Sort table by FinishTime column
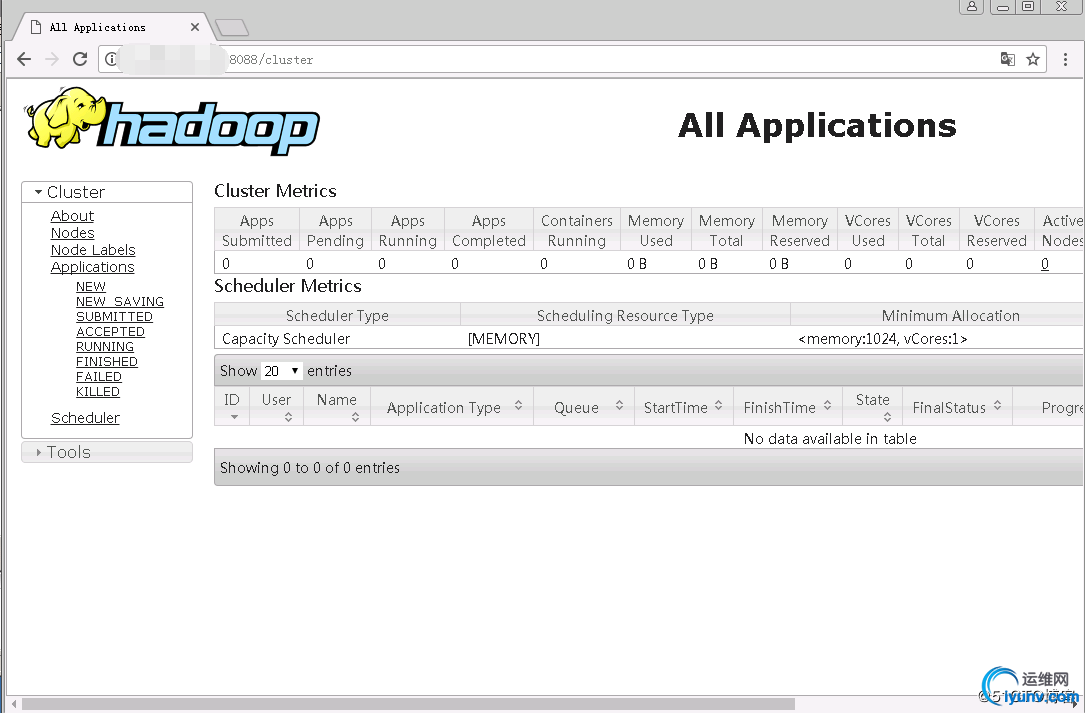This screenshot has width=1085, height=713. [788, 406]
